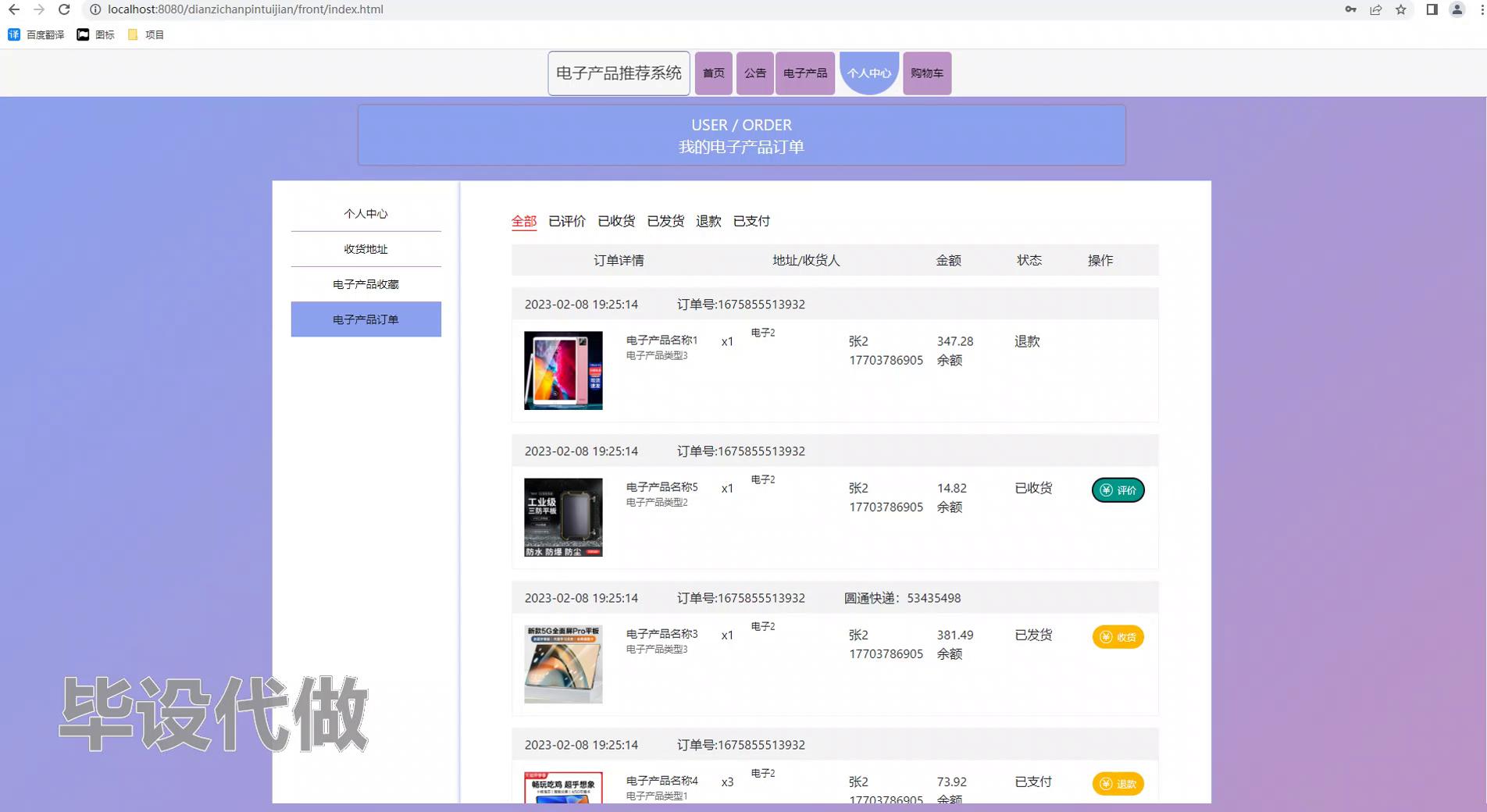Switch to 全部 orders tab
This screenshot has width=1487, height=812.
pyautogui.click(x=524, y=221)
